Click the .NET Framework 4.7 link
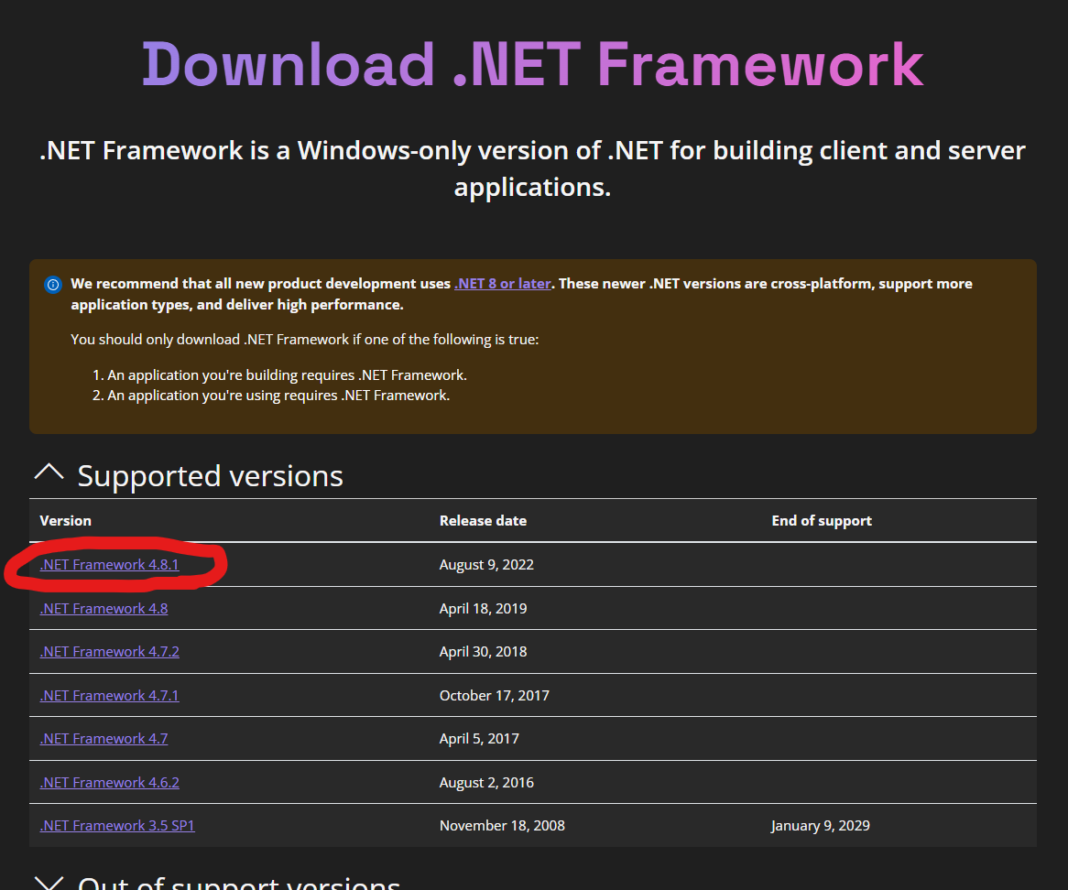1068x890 pixels. click(103, 738)
